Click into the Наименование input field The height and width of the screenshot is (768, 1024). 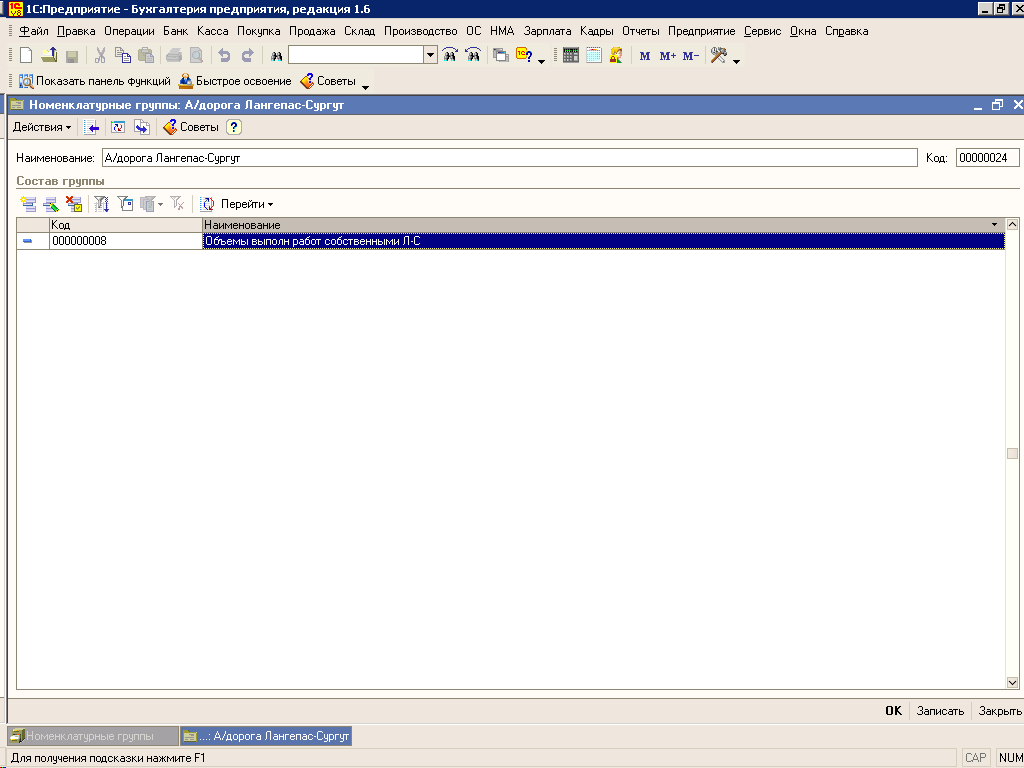click(509, 157)
